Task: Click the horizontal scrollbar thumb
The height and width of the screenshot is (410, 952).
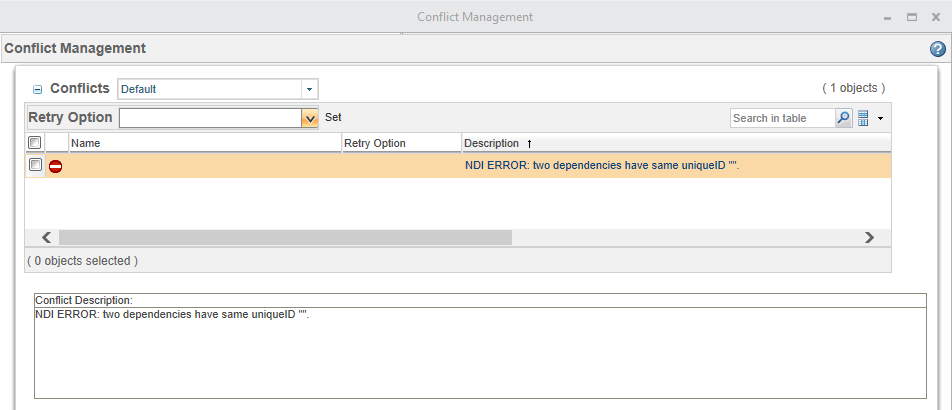Action: coord(285,238)
